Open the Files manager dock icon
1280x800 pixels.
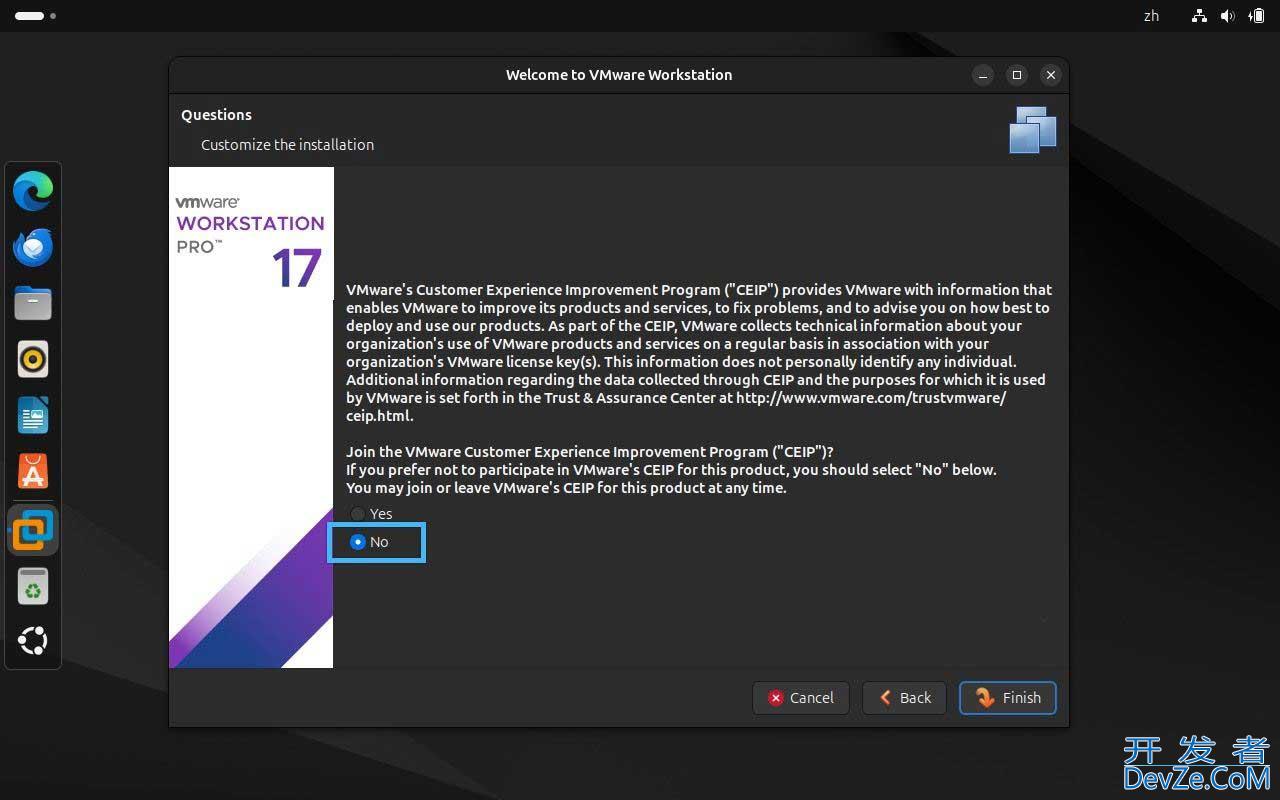33,303
